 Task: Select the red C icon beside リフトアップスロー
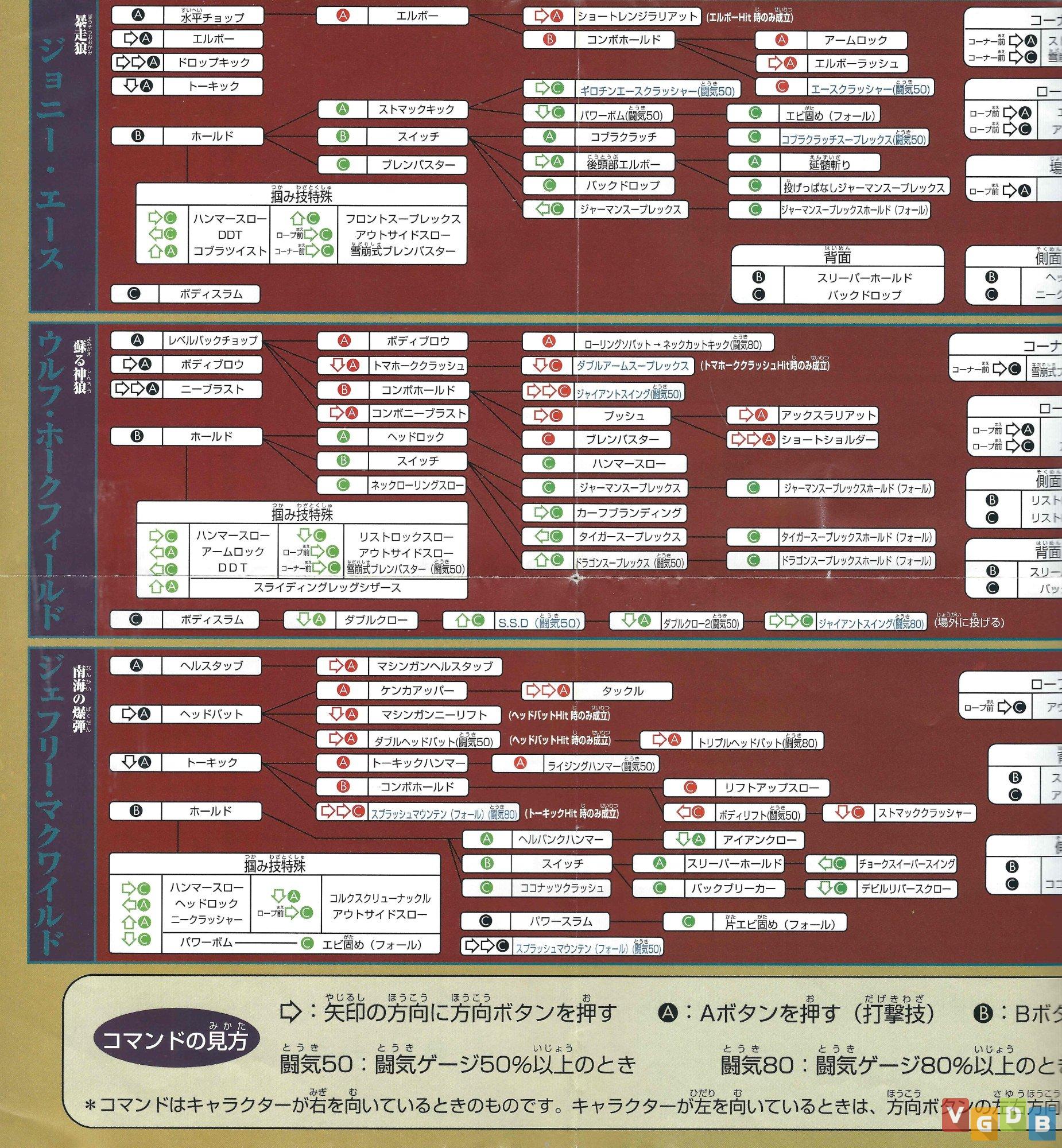click(689, 787)
